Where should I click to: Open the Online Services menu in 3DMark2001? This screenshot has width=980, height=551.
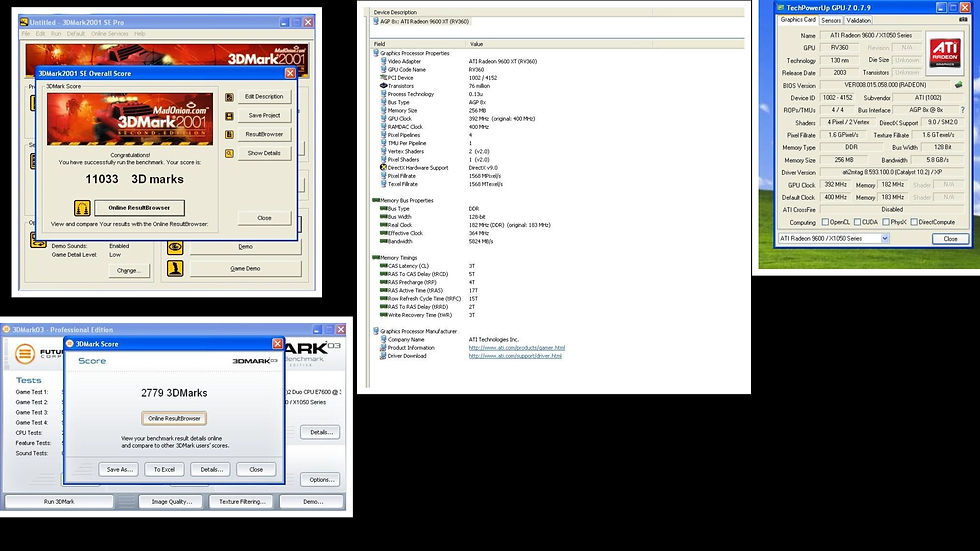point(109,34)
